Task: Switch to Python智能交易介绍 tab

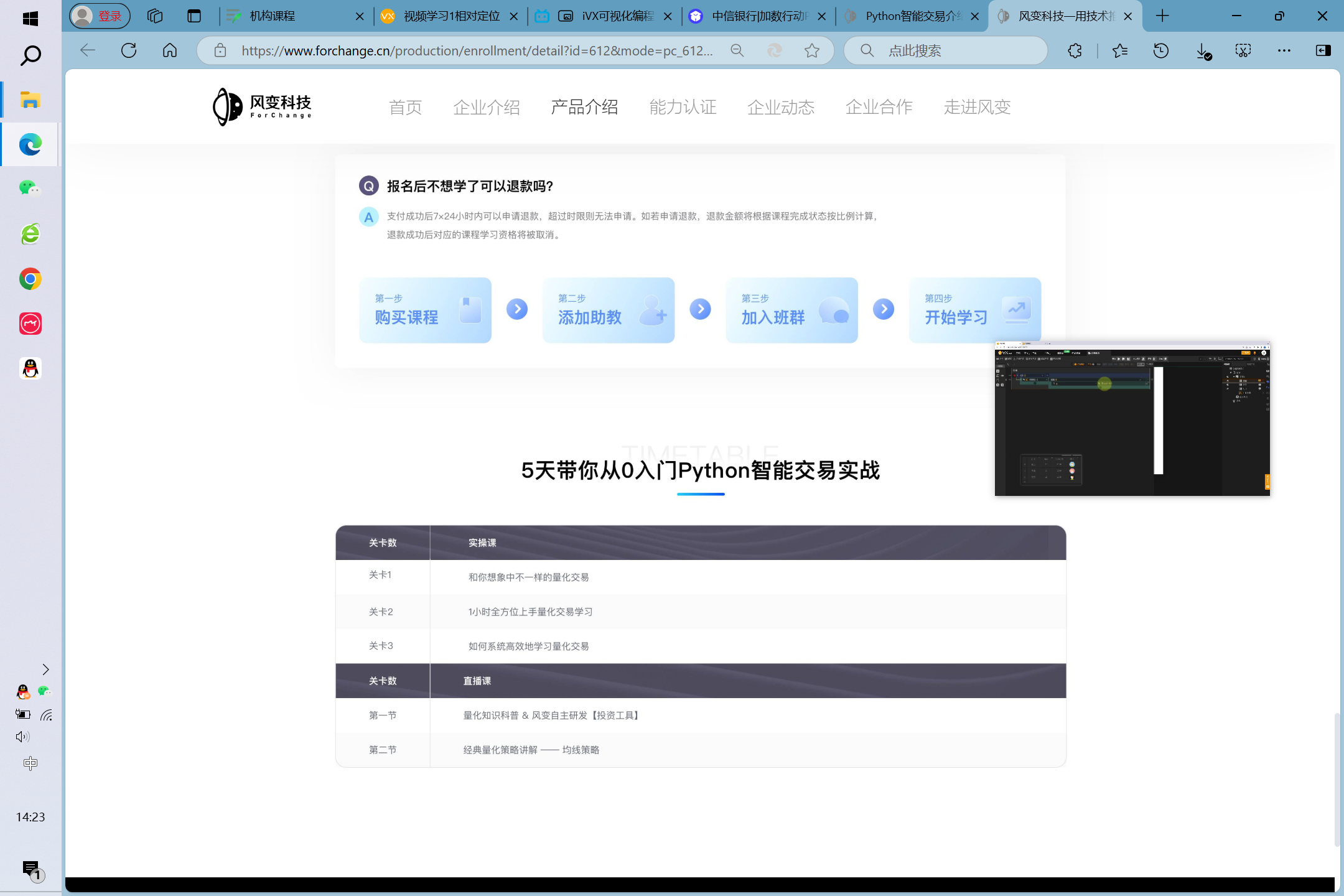Action: 912,16
